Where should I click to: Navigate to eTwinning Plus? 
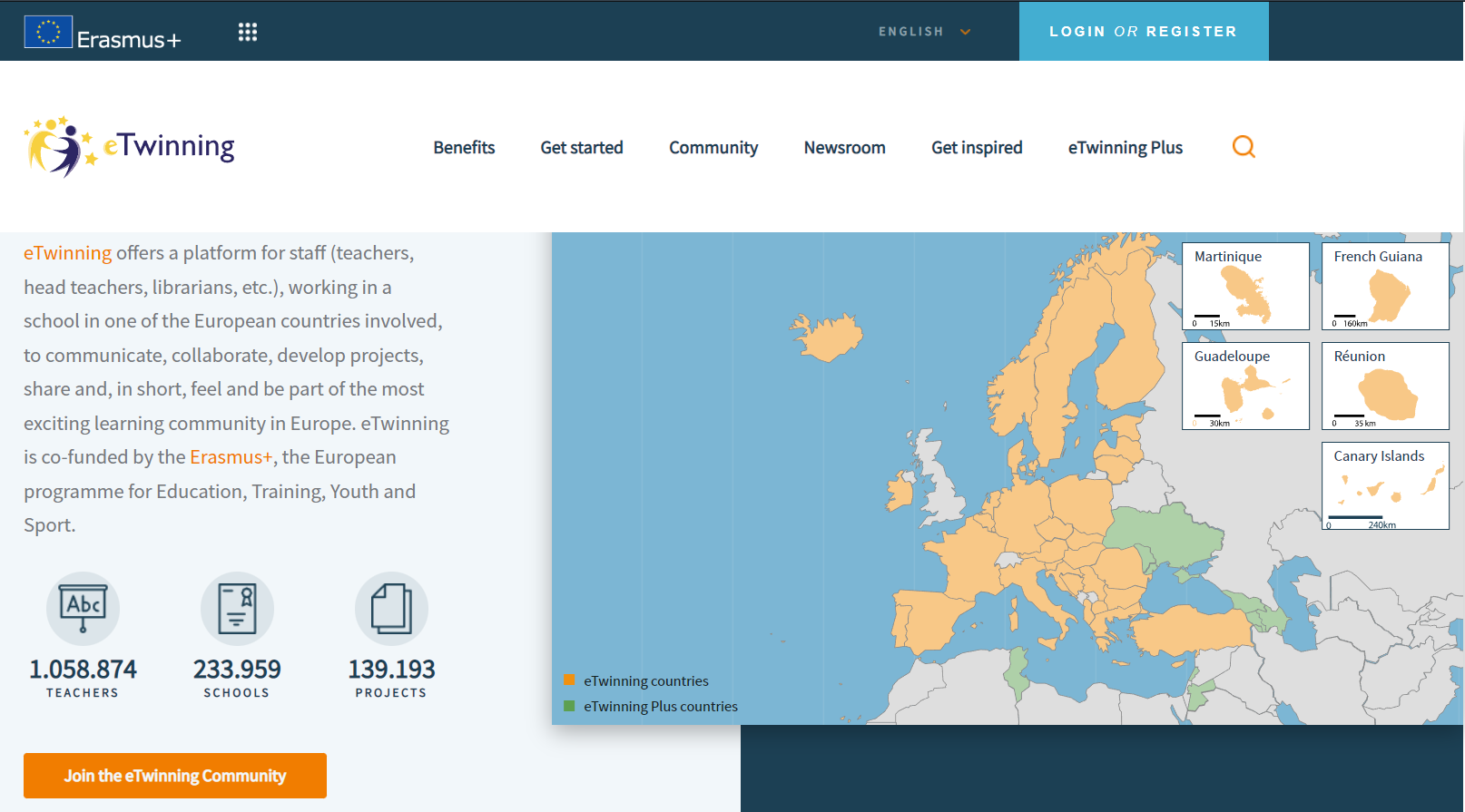pyautogui.click(x=1125, y=148)
